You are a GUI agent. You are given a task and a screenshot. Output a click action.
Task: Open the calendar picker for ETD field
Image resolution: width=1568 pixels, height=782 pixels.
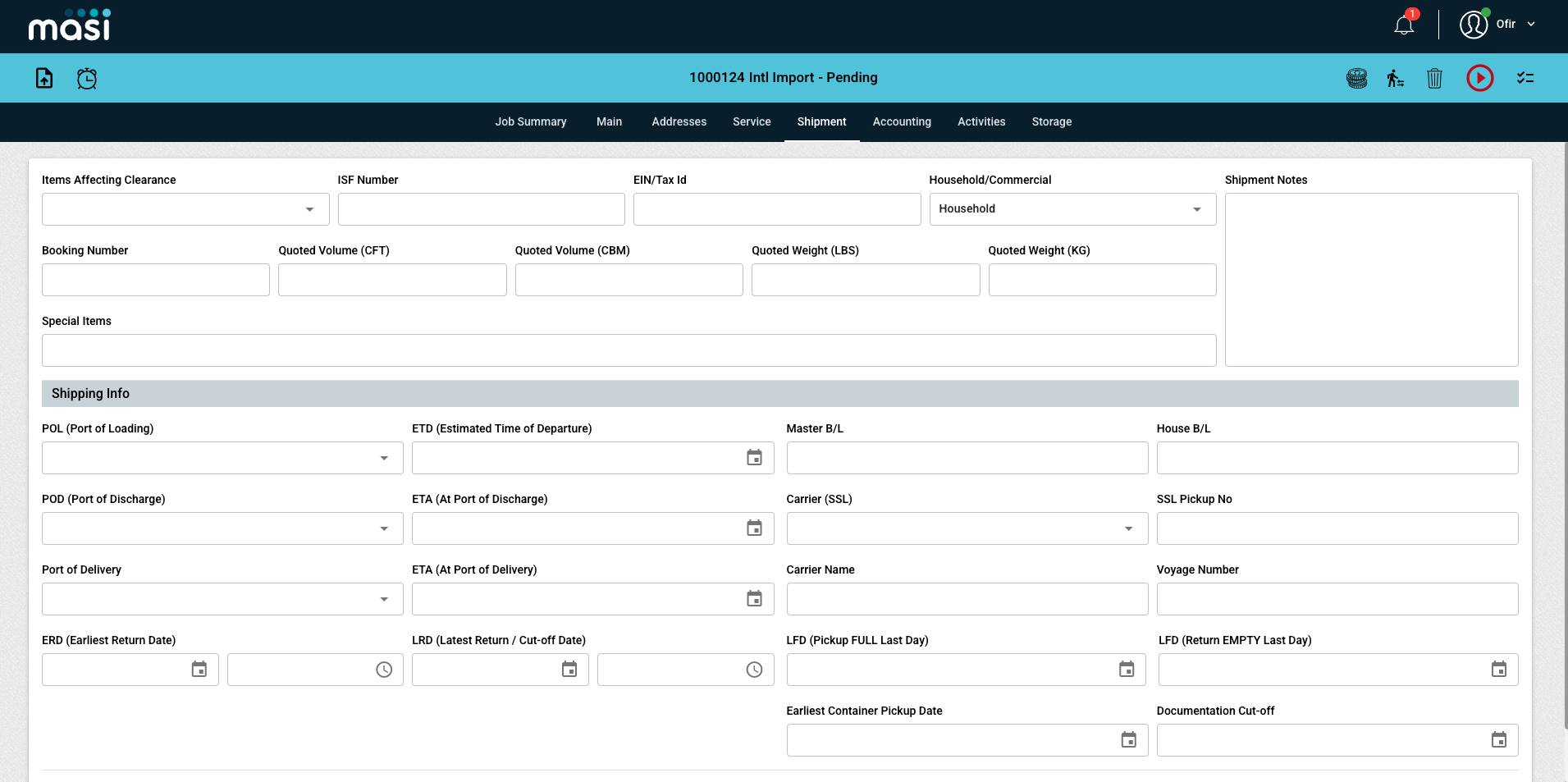[x=754, y=457]
